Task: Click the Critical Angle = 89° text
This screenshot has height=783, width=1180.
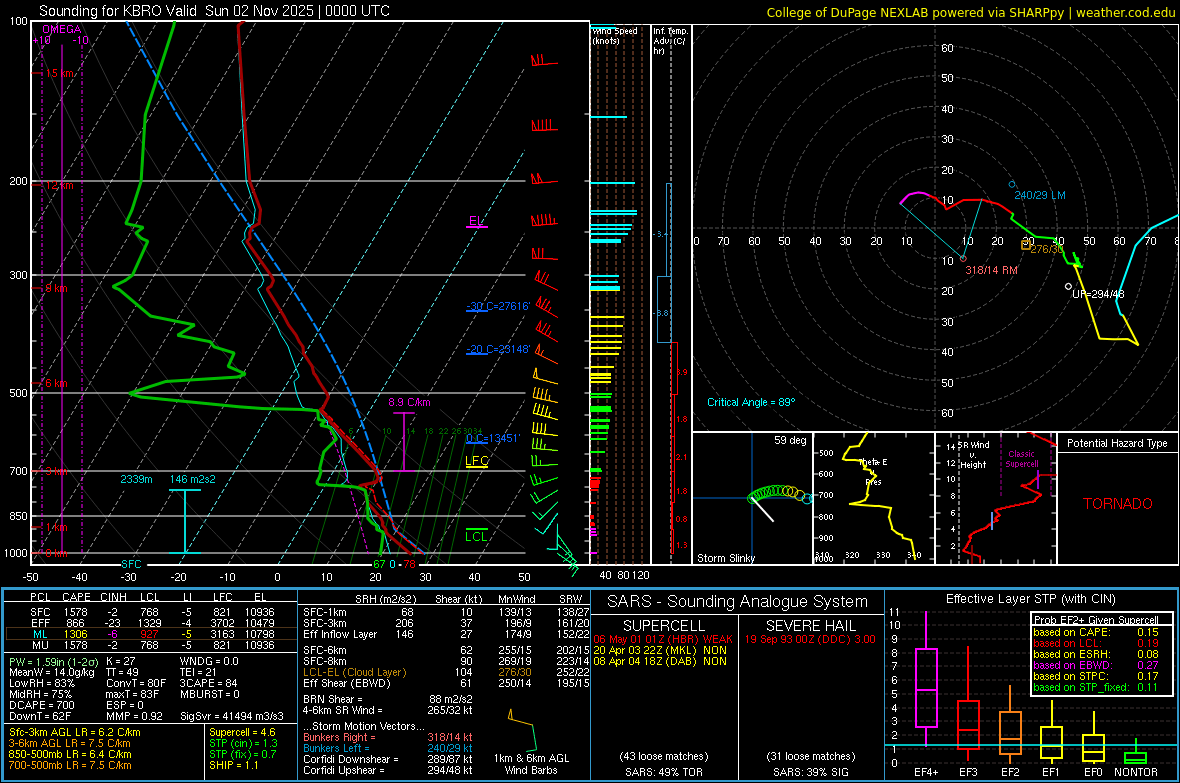Action: (751, 402)
